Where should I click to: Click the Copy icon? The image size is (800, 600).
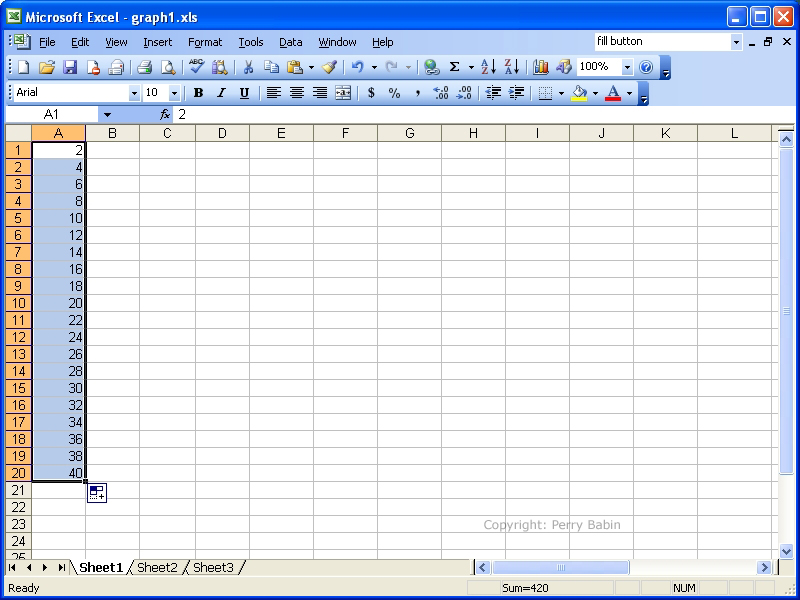pyautogui.click(x=271, y=67)
